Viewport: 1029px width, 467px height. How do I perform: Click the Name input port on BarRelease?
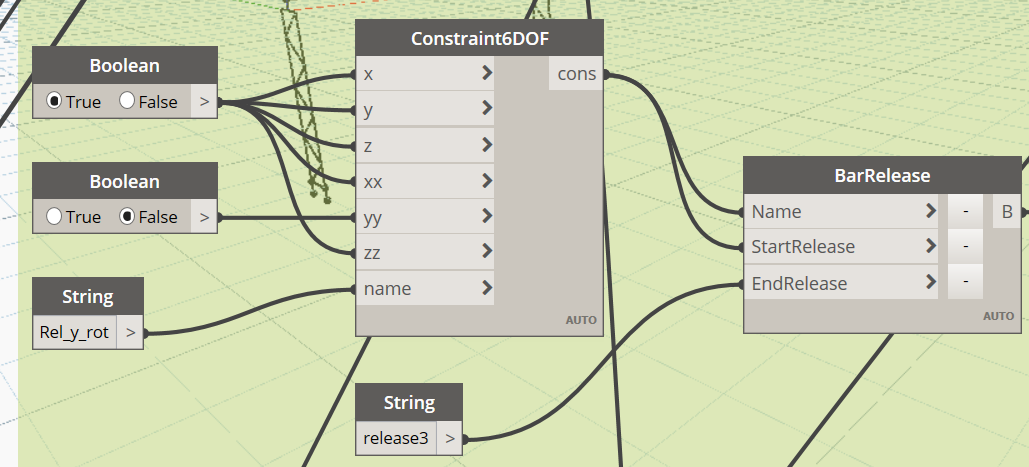coord(841,211)
